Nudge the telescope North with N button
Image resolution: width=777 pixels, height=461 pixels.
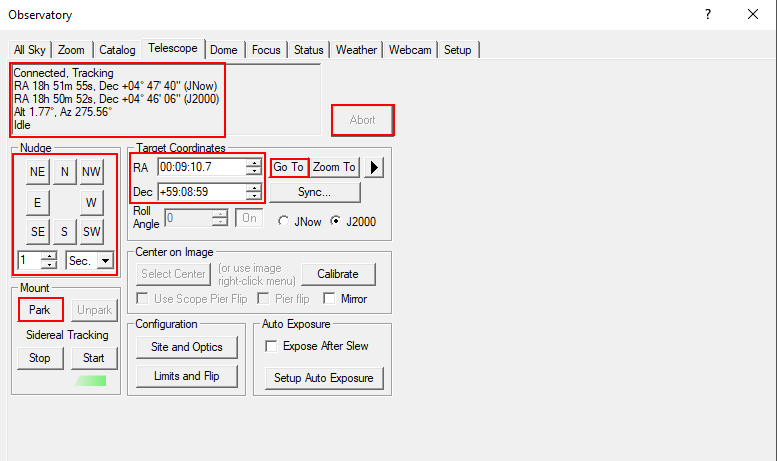(x=64, y=172)
